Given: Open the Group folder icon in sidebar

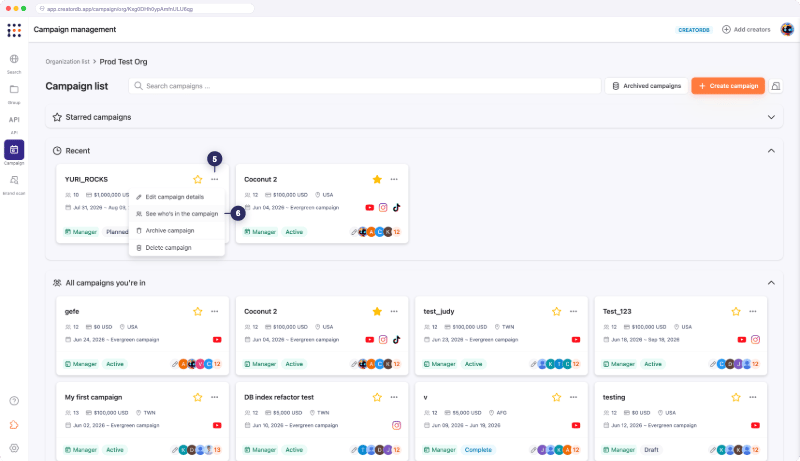Looking at the screenshot, I should point(14,89).
